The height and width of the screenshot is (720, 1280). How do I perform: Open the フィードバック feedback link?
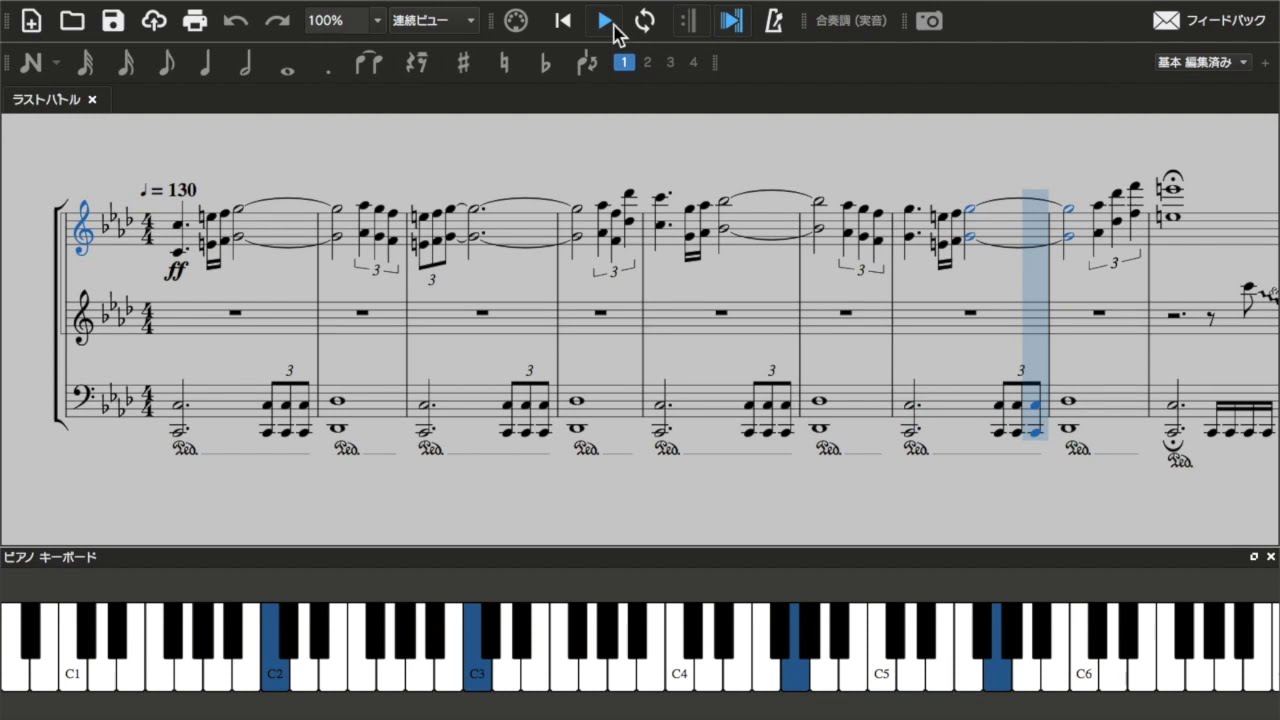[x=1209, y=20]
